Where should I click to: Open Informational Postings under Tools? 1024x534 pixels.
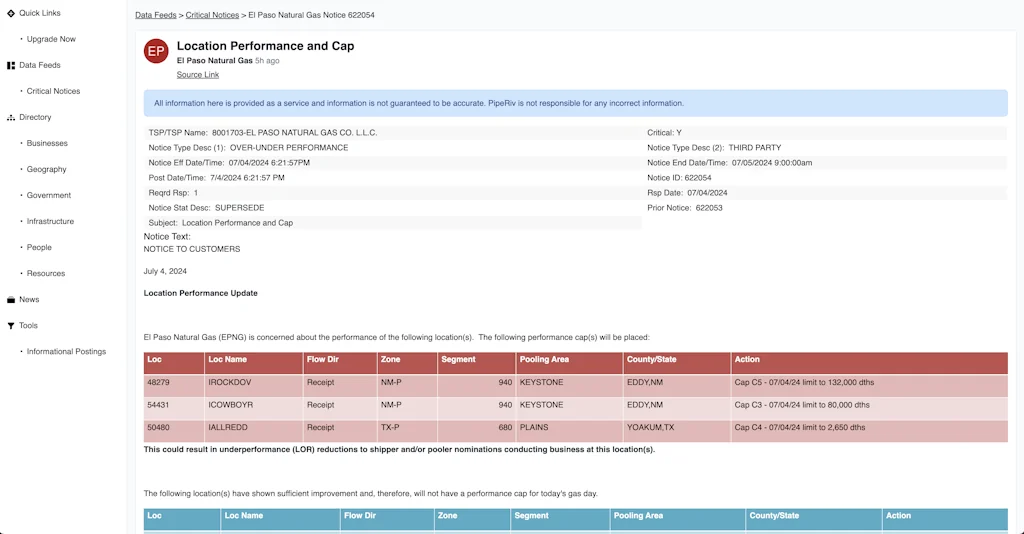[x=66, y=351]
